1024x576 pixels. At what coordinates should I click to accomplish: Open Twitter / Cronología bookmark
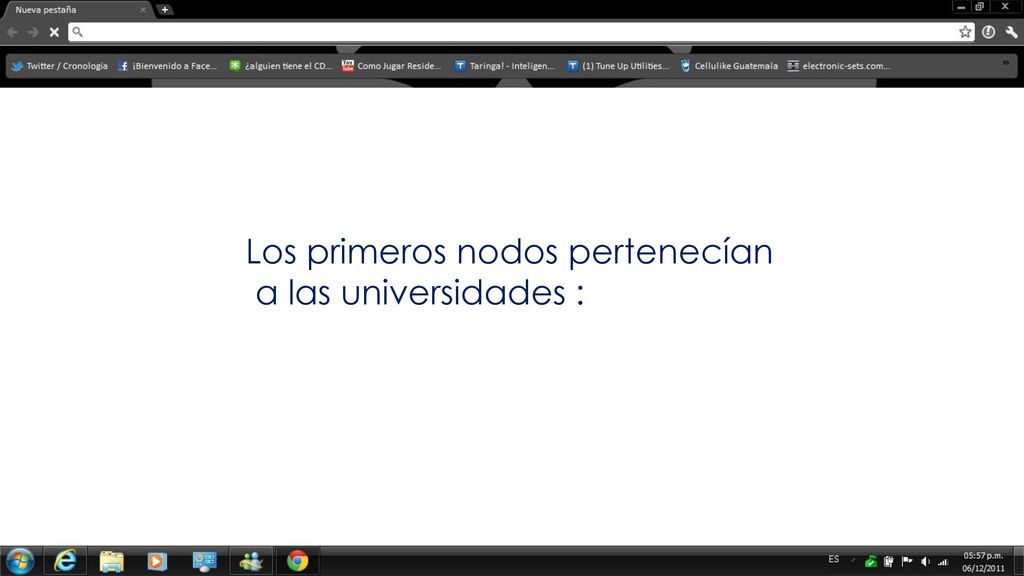[x=59, y=66]
